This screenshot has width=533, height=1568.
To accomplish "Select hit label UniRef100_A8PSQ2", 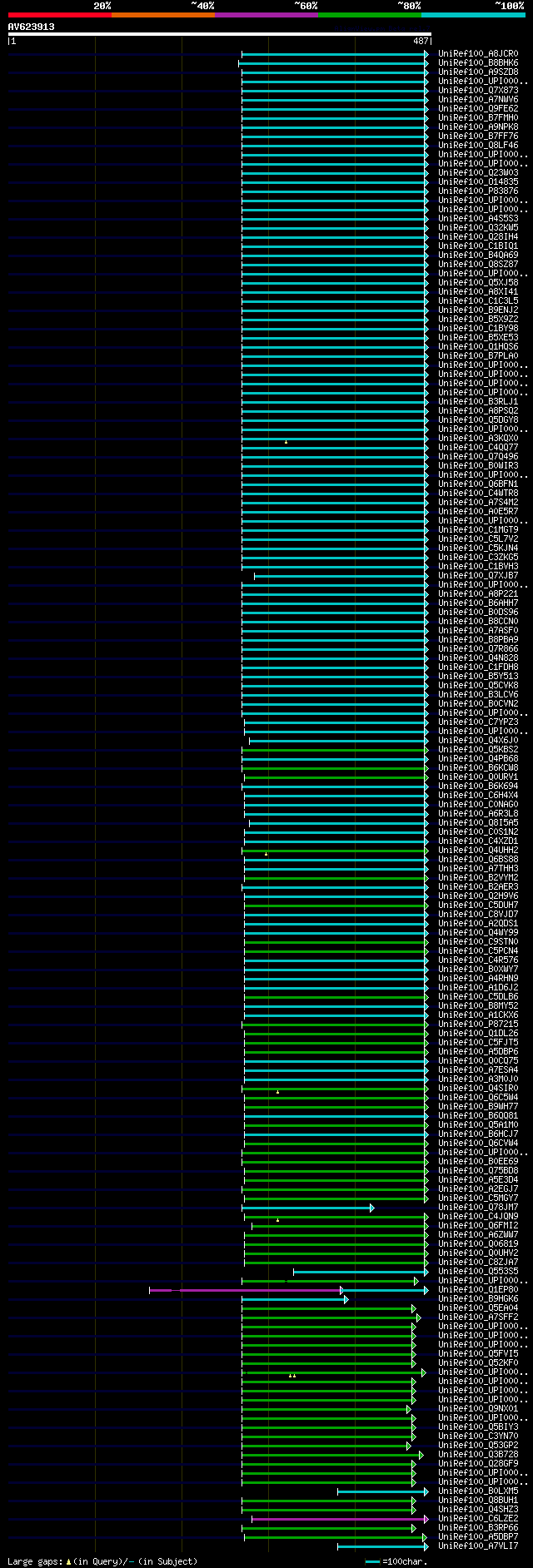I will (x=478, y=411).
